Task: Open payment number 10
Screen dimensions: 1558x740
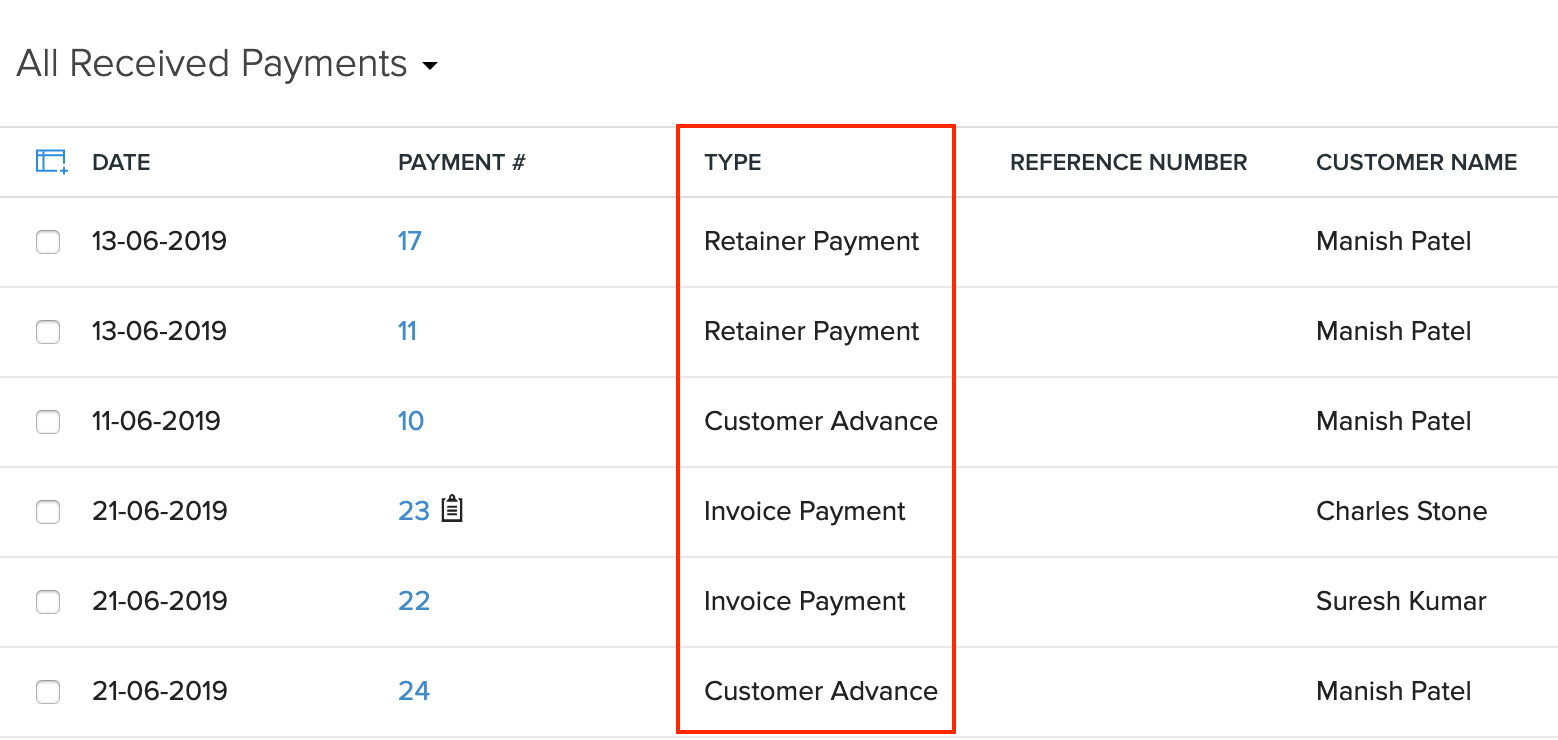Action: 411,421
